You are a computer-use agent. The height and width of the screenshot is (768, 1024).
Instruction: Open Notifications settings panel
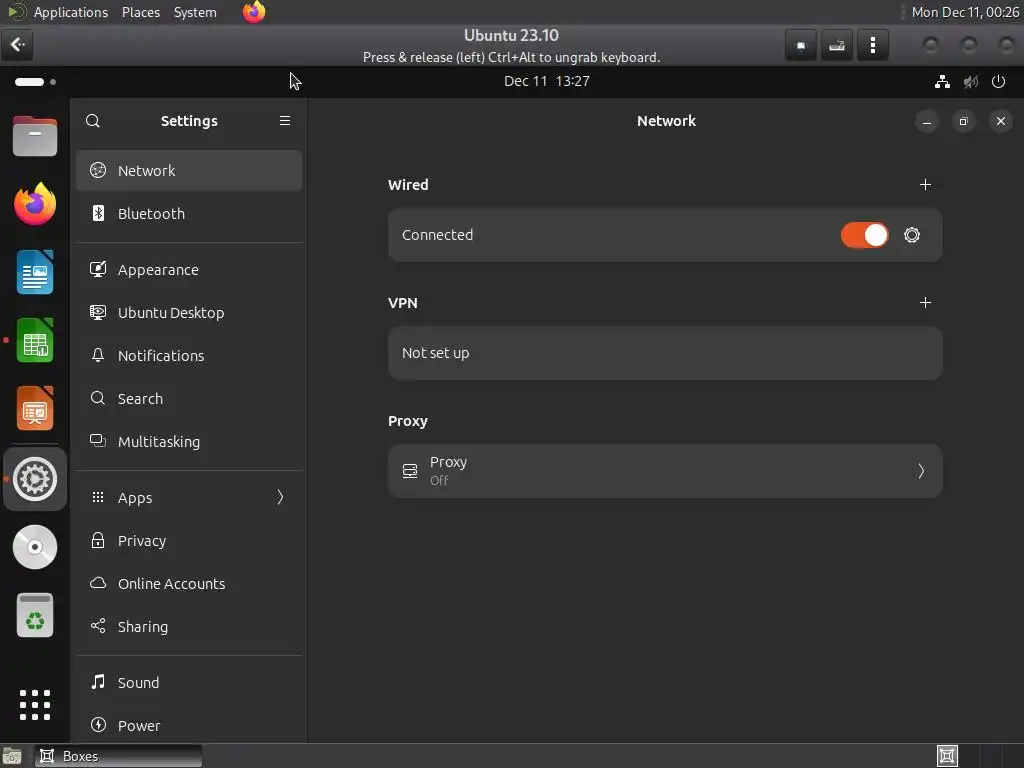coord(189,356)
